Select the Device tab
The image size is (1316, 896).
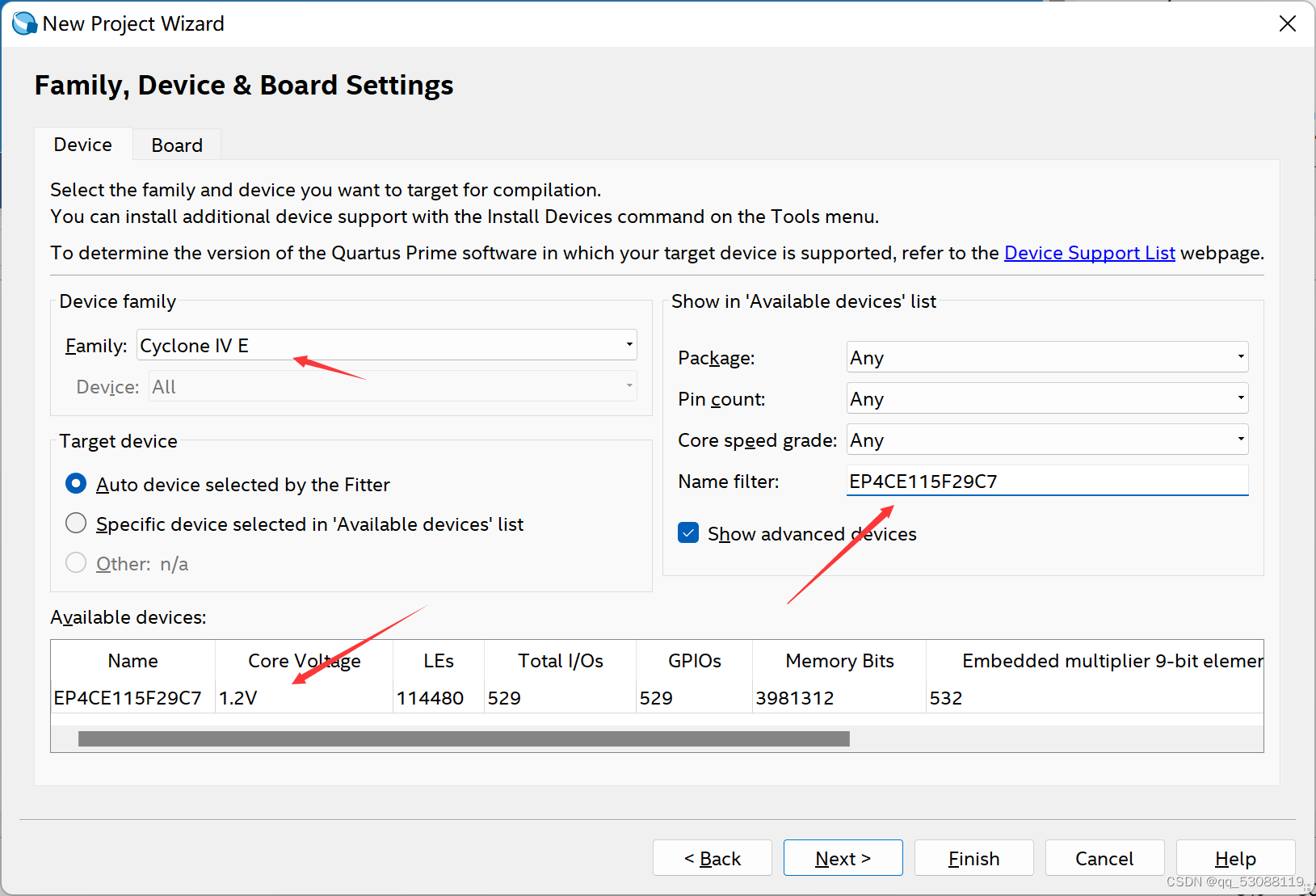(83, 144)
